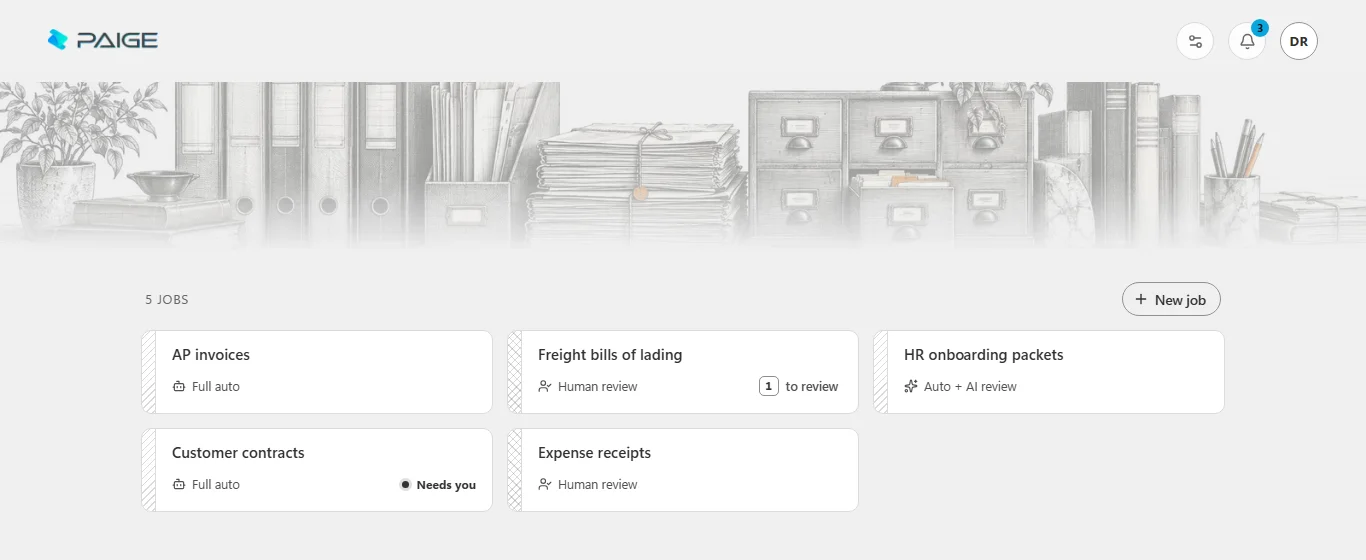Click the 1 to review badge

(799, 386)
